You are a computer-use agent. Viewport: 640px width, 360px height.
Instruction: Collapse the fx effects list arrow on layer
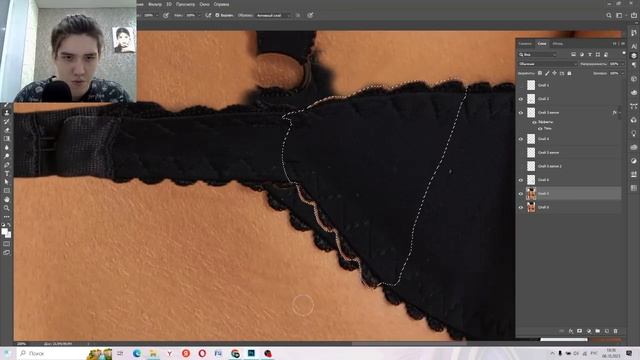point(620,113)
